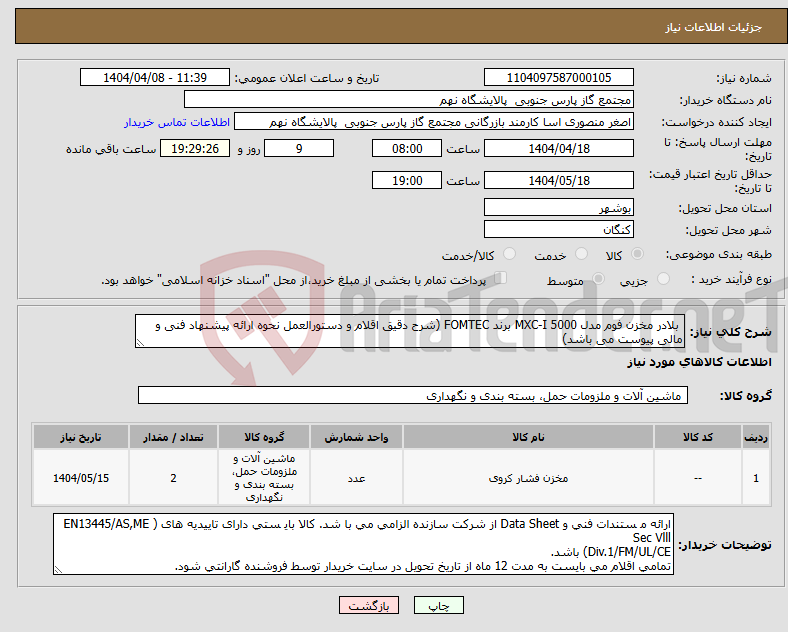This screenshot has width=788, height=632.
Task: Click the request number field 1104097587000105
Action: coord(558,78)
